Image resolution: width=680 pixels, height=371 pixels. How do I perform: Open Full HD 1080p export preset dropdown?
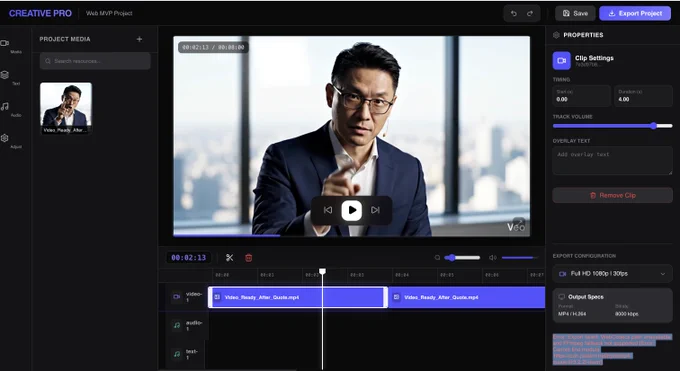612,274
